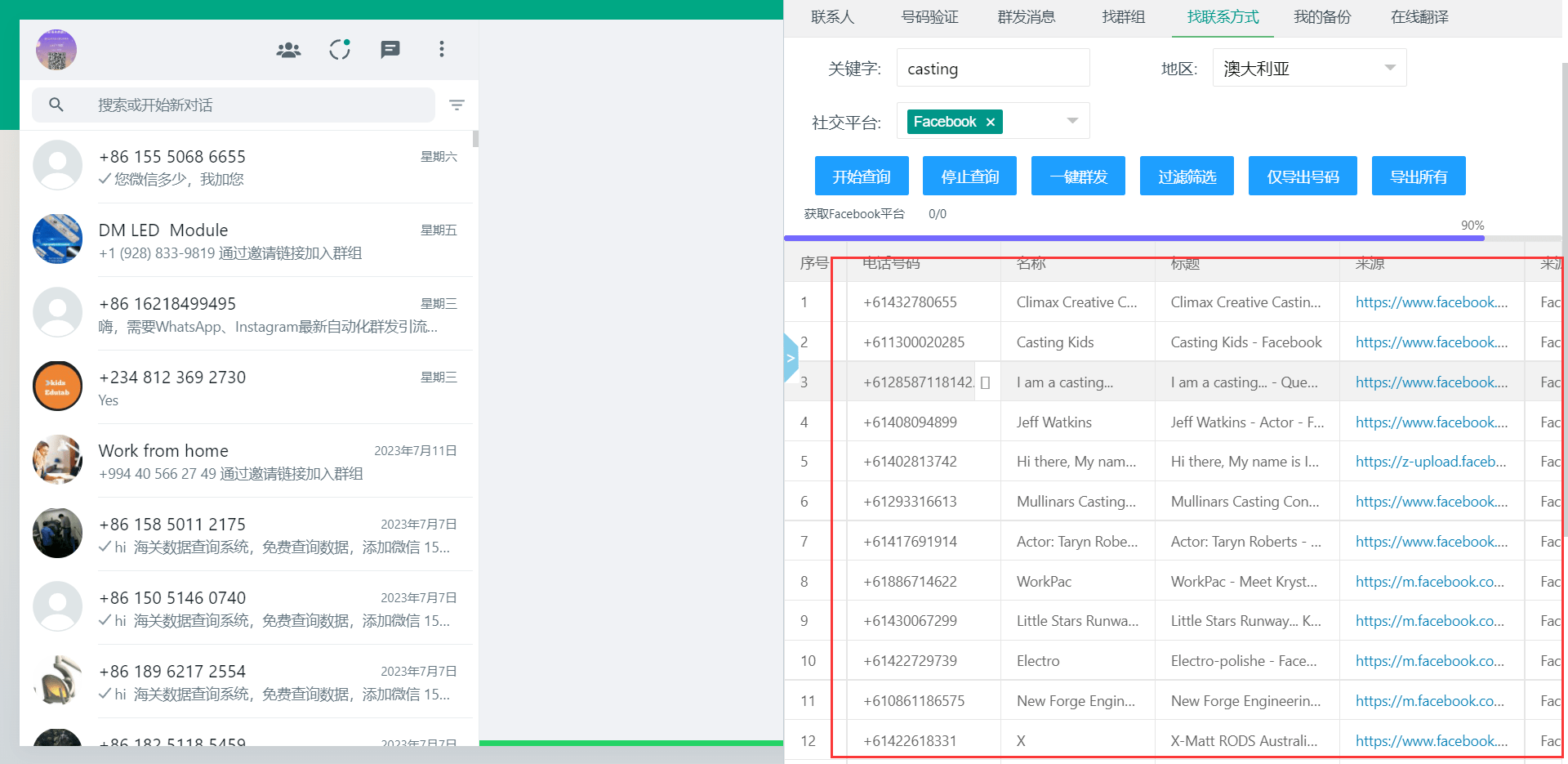Image resolution: width=1568 pixels, height=764 pixels.
Task: Click the magnifier icon in chat search
Action: point(56,105)
